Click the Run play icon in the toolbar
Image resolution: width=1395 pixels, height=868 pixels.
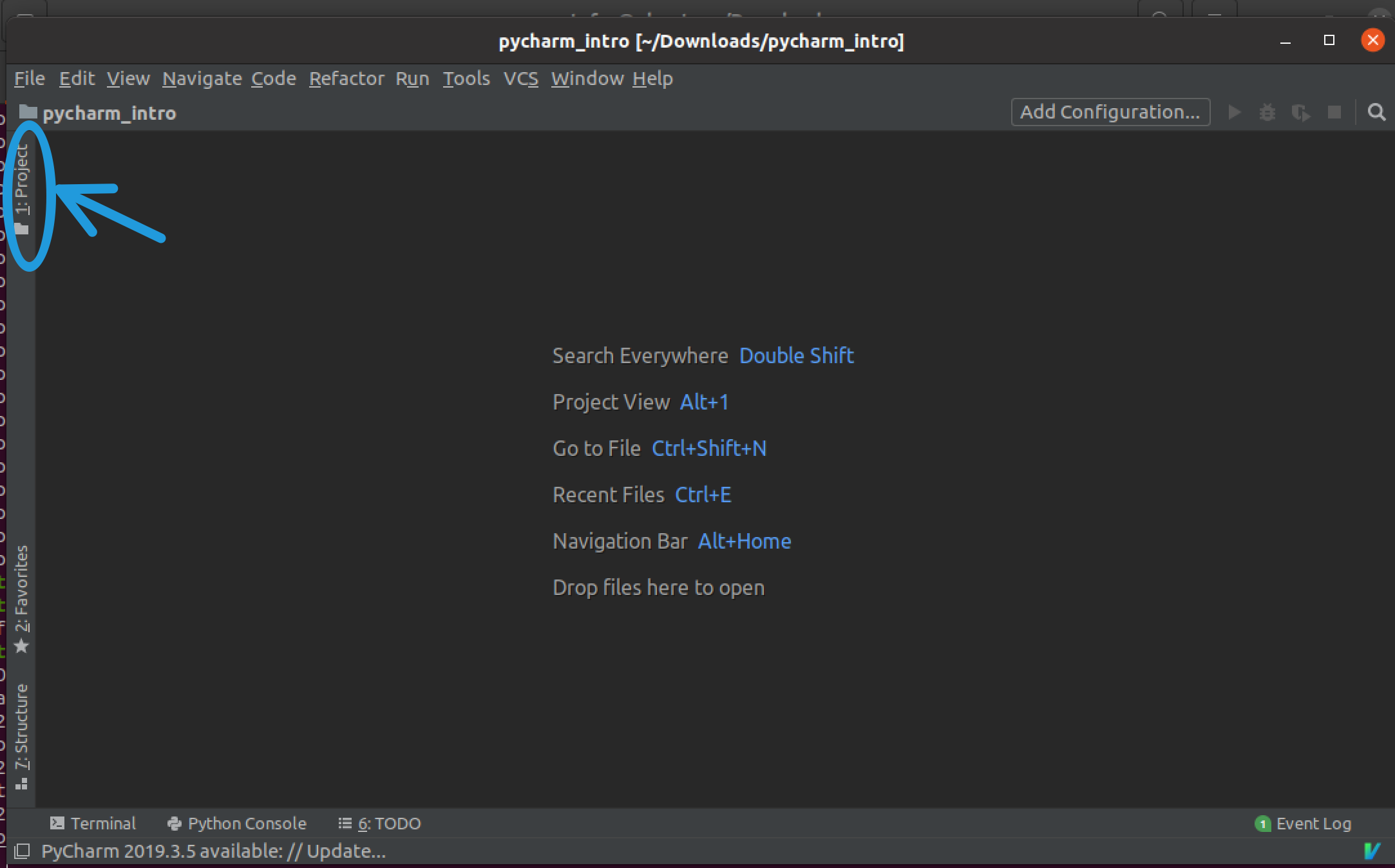click(1234, 112)
